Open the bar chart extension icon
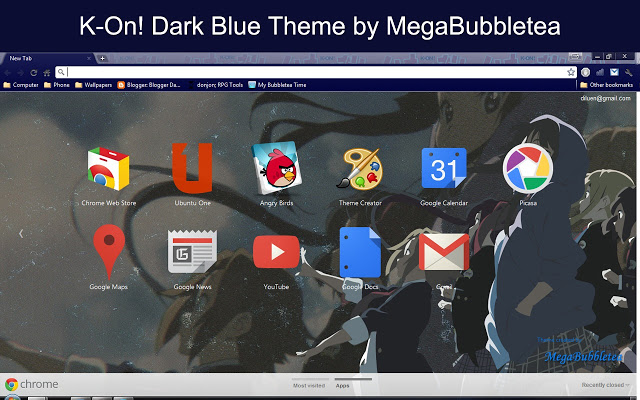Image resolution: width=640 pixels, height=400 pixels. click(x=600, y=72)
